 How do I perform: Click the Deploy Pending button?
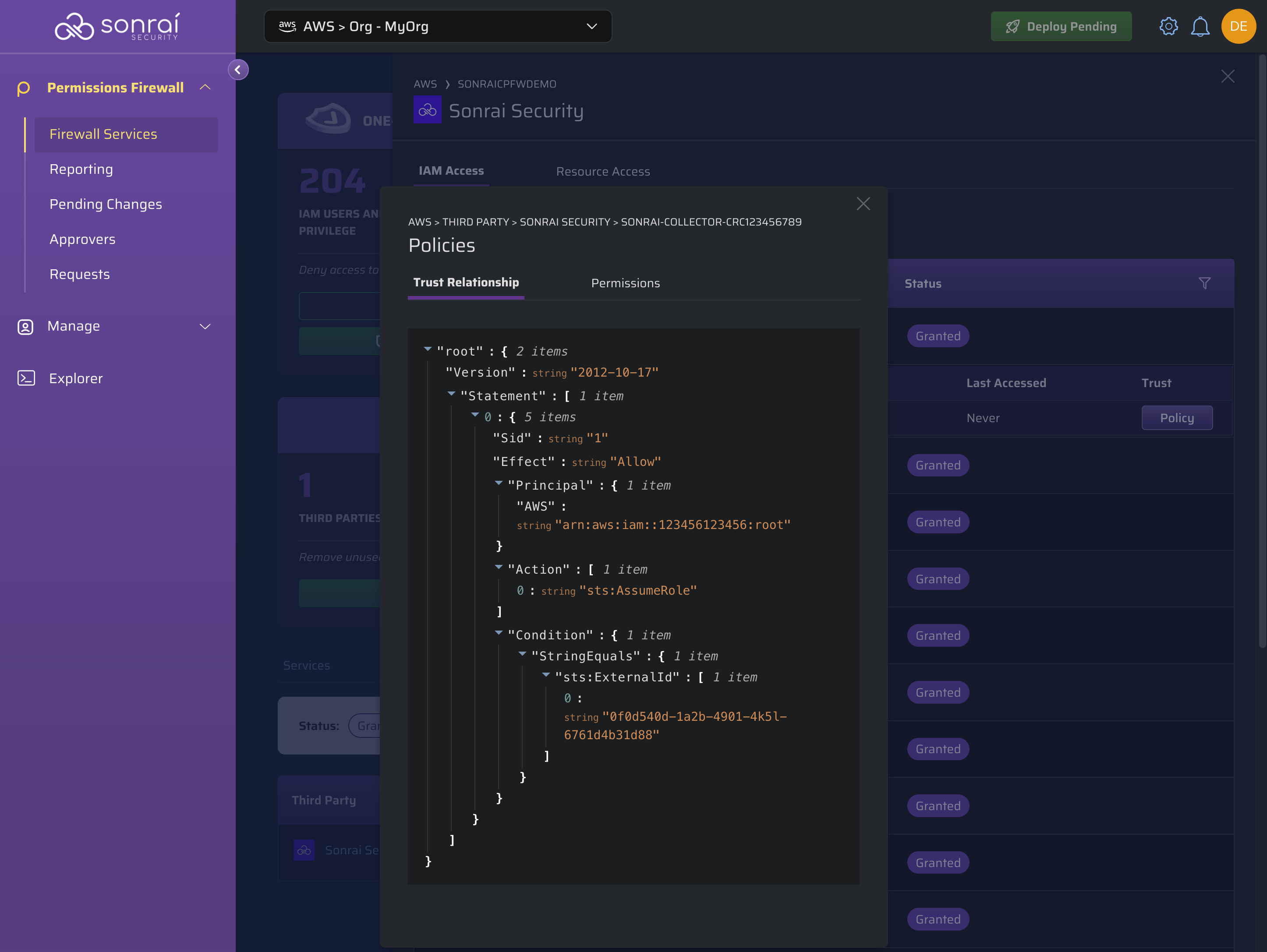coord(1061,26)
